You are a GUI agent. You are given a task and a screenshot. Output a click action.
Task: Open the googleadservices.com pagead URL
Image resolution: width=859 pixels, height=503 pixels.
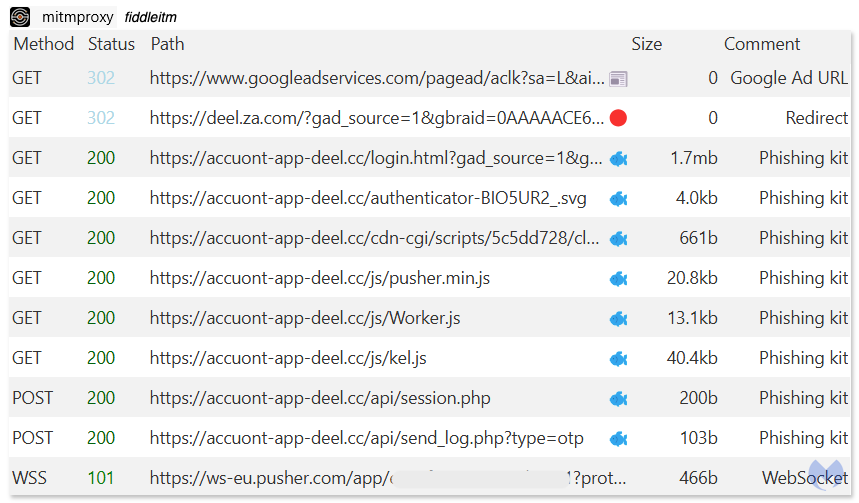377,78
